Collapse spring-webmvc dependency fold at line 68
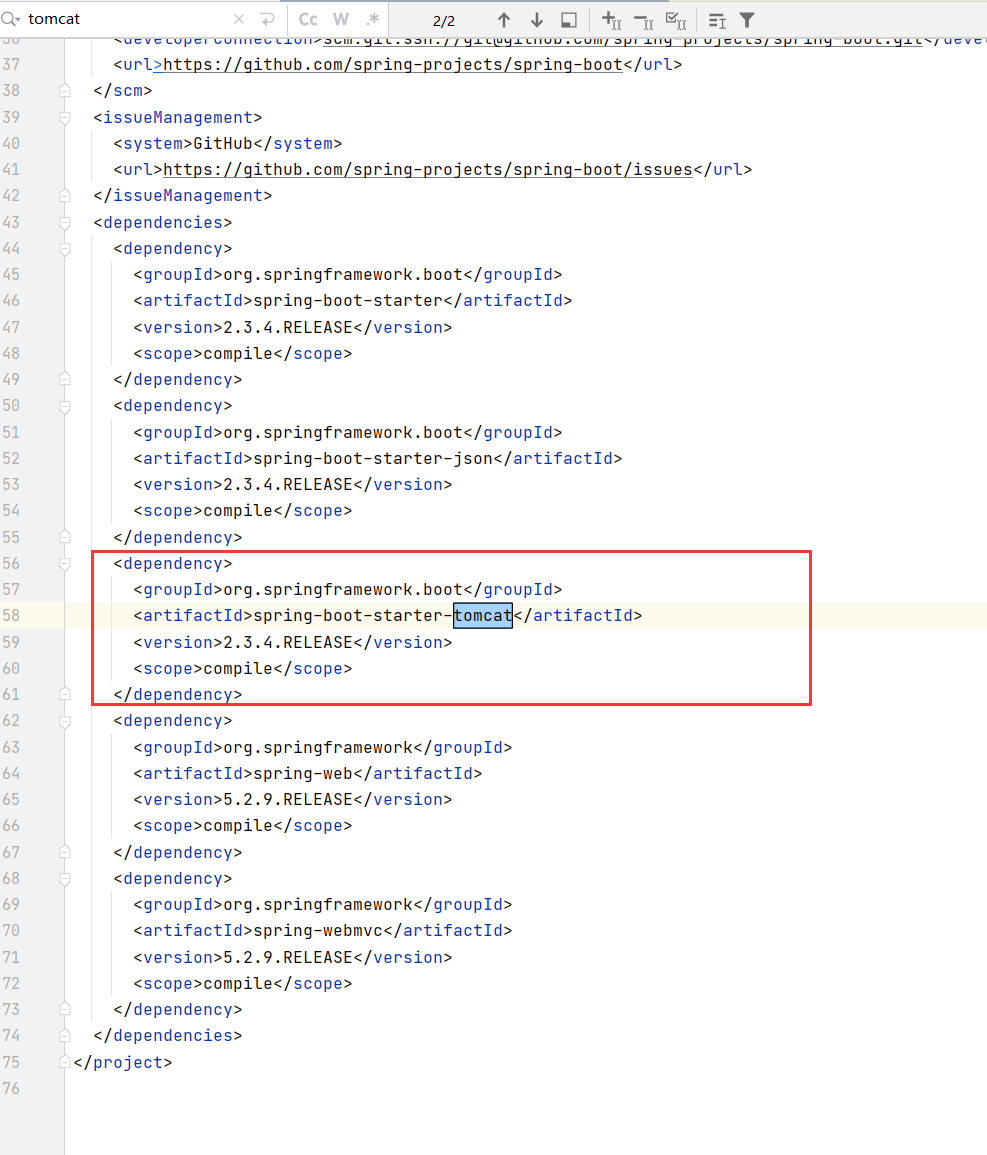The height and width of the screenshot is (1155, 987). coord(65,879)
